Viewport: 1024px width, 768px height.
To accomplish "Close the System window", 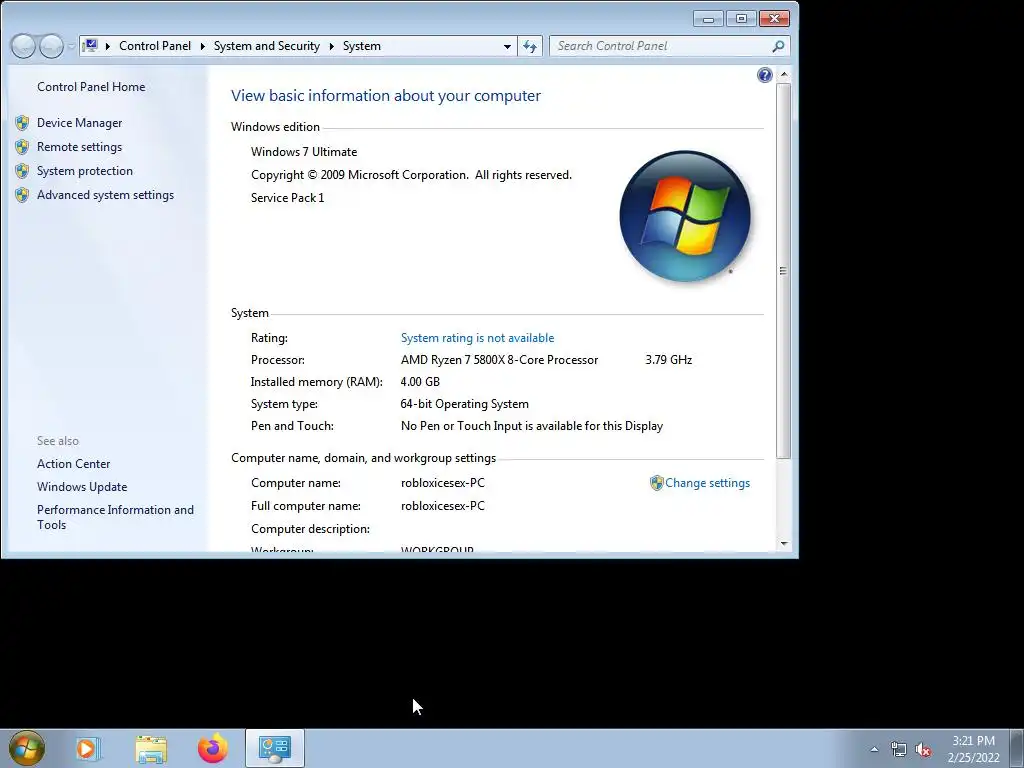I will click(x=775, y=19).
